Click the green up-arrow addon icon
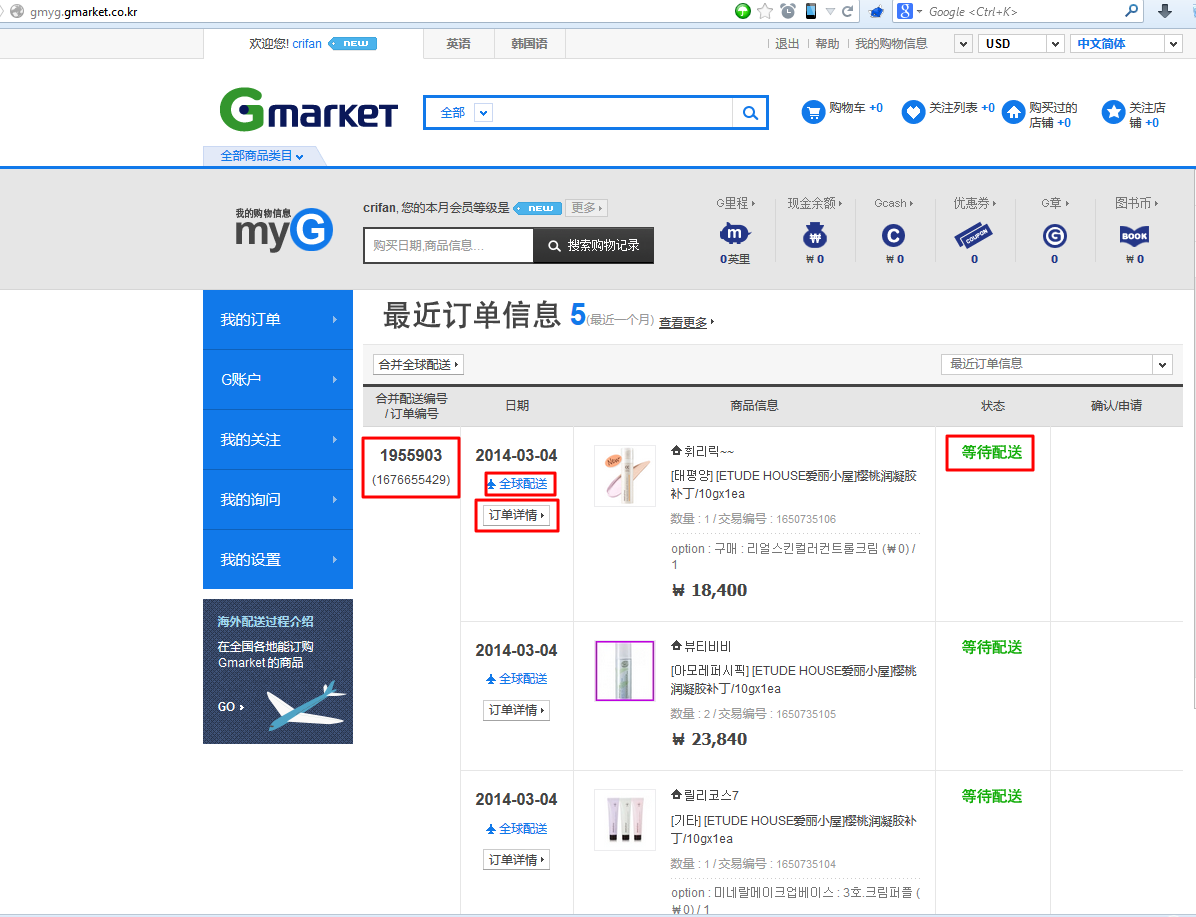Image resolution: width=1196 pixels, height=917 pixels. [742, 11]
